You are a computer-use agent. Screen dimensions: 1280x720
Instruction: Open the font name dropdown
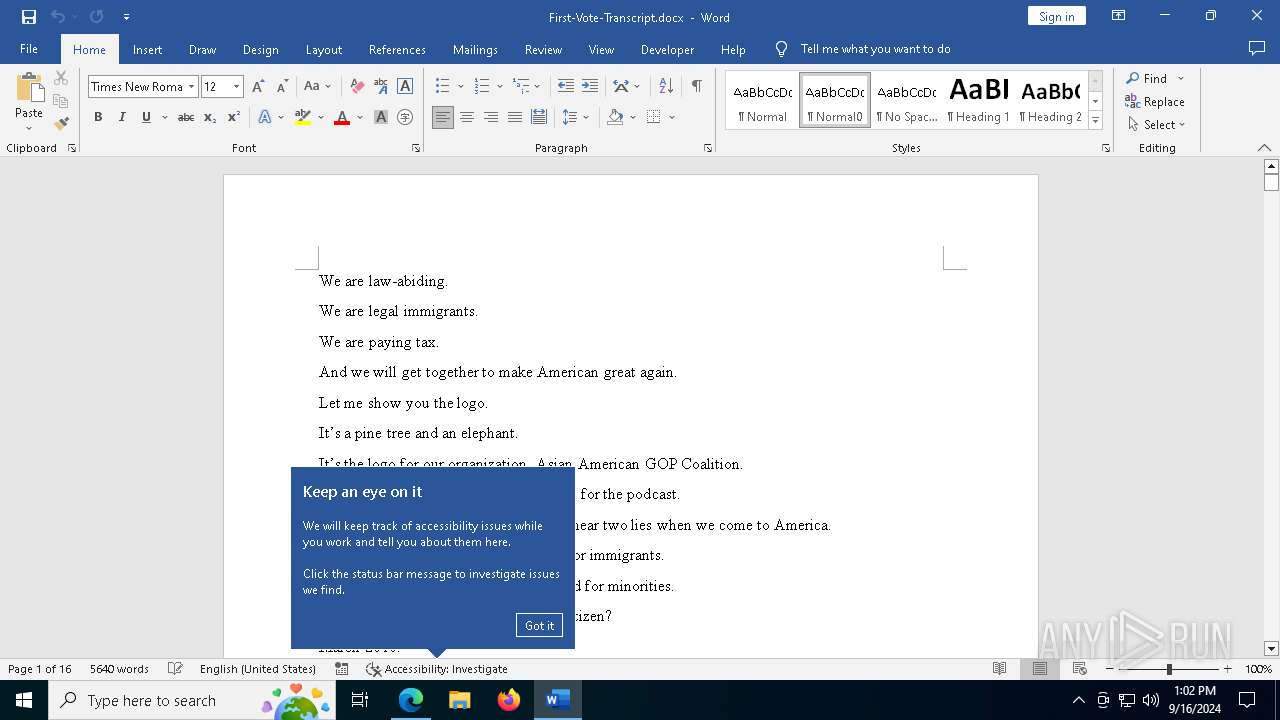191,87
